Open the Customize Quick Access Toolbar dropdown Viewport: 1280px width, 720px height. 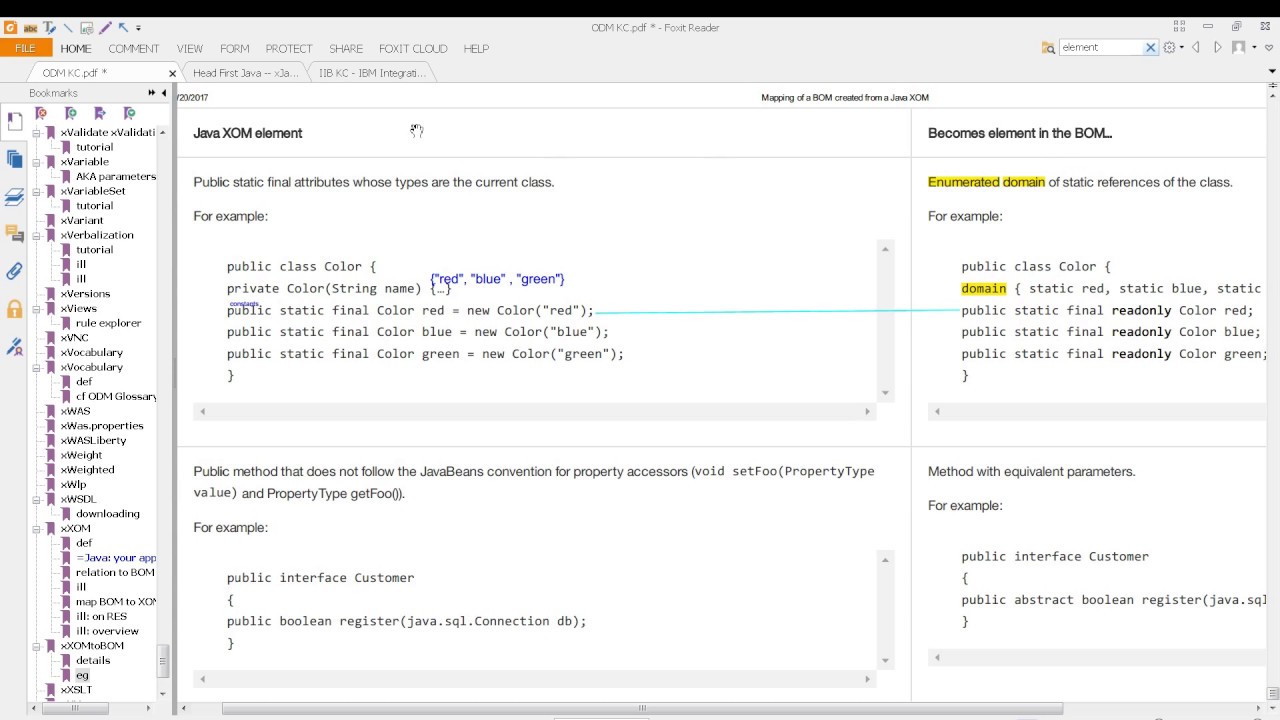pos(138,28)
